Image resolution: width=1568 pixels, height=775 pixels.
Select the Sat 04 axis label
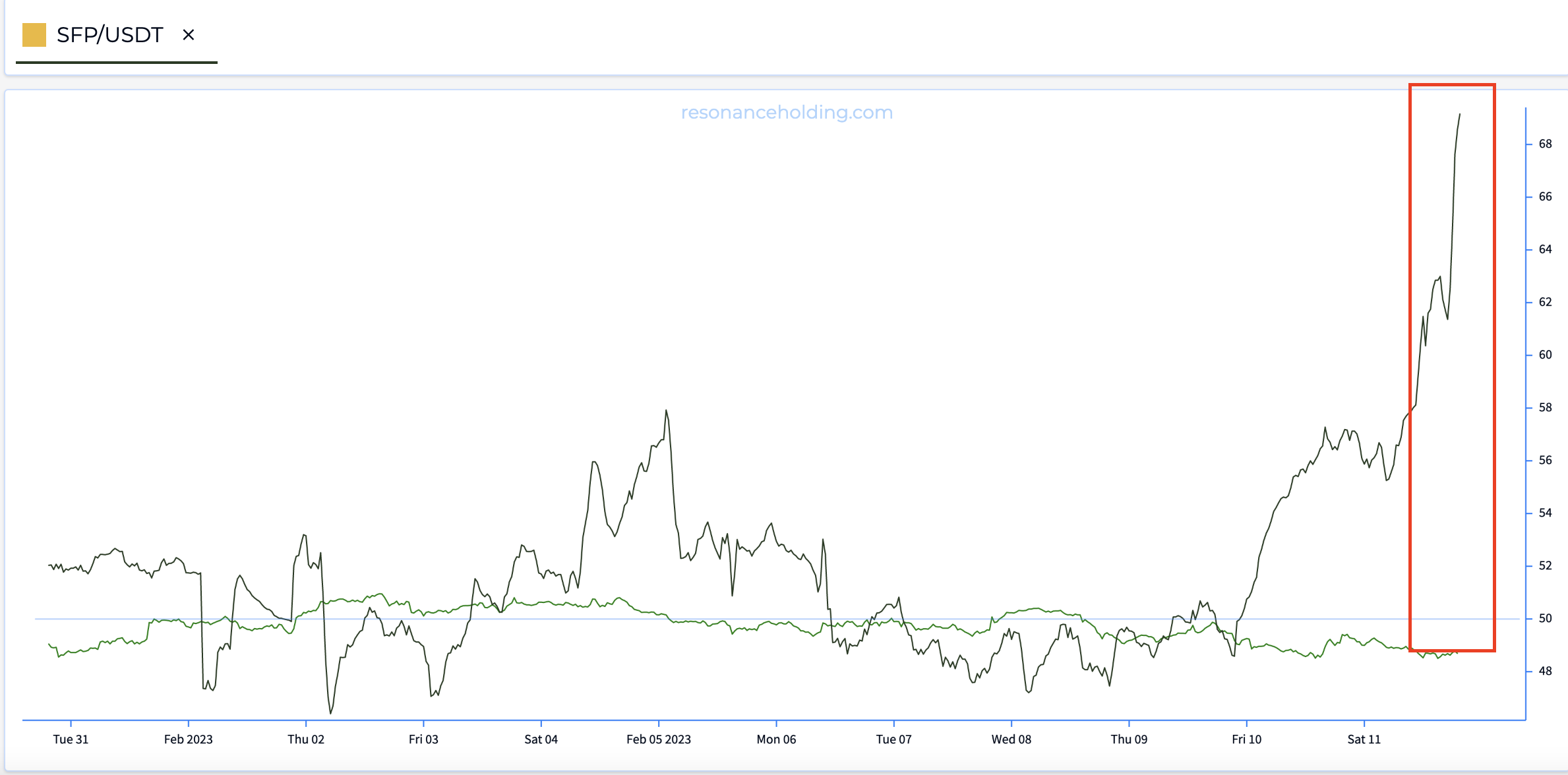pos(541,739)
